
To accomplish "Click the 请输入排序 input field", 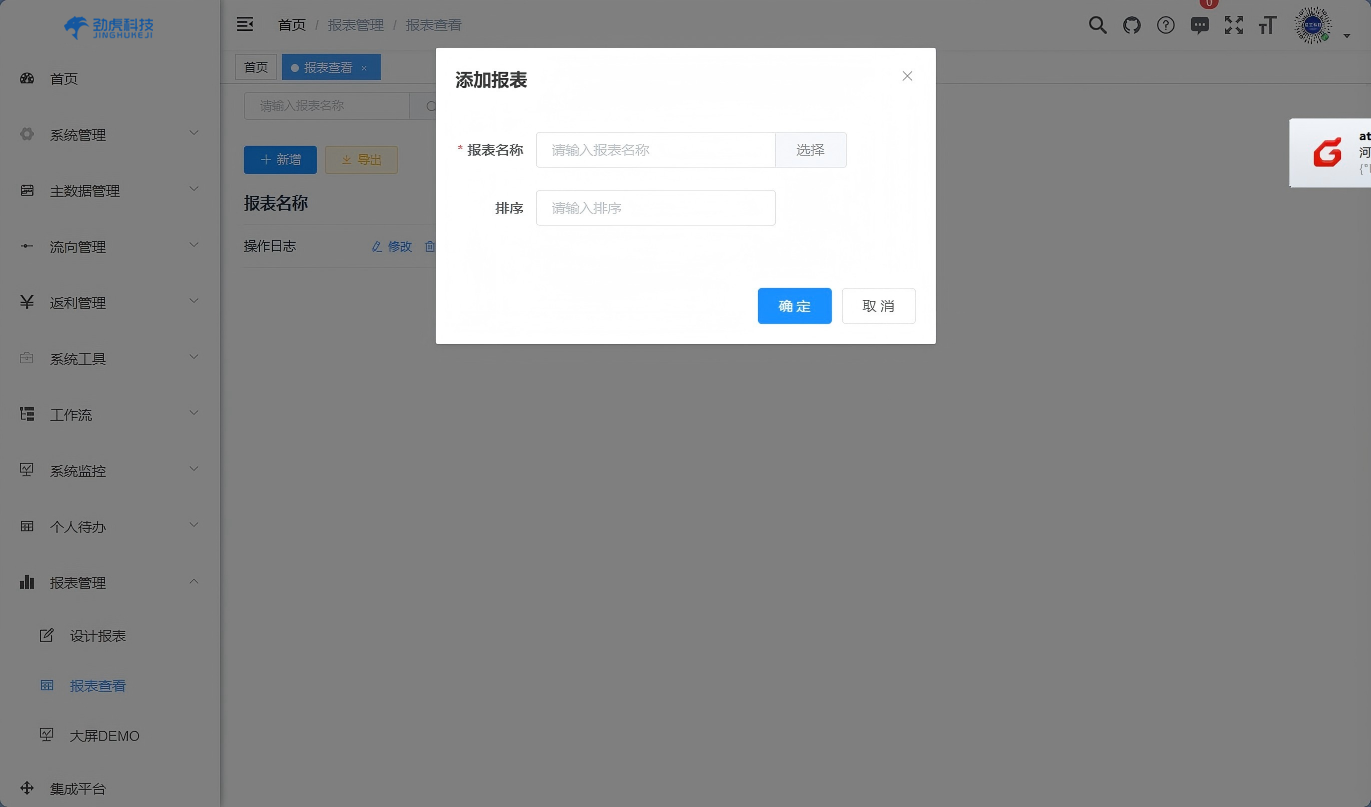I will (x=656, y=208).
